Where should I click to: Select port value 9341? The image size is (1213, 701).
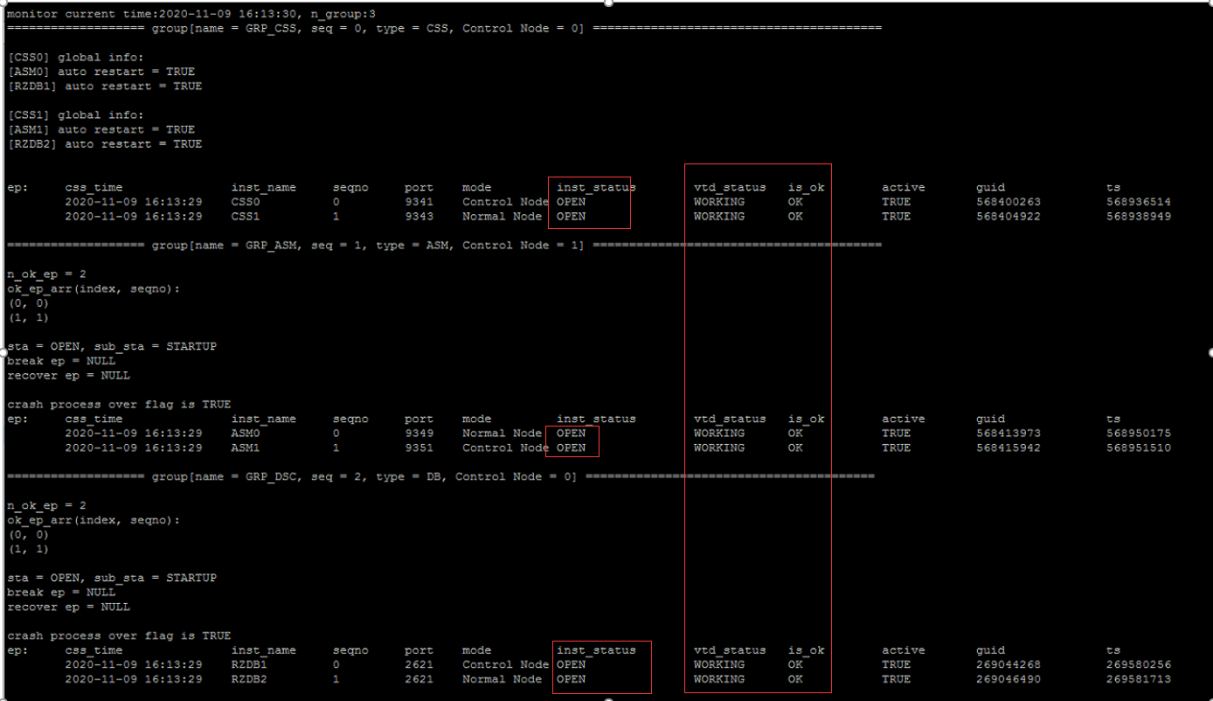419,202
